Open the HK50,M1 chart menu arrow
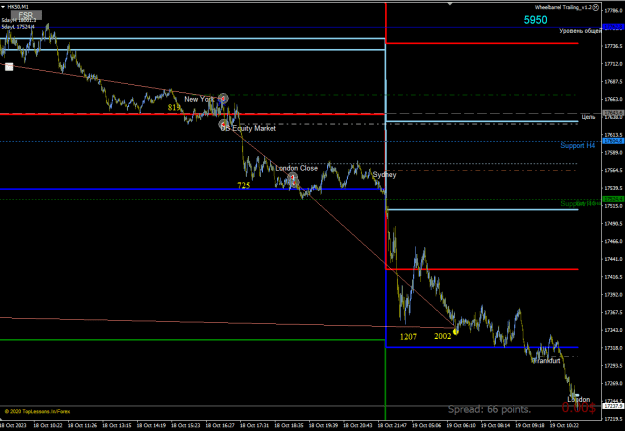Screen dimensions: 625x431 tap(3, 7)
